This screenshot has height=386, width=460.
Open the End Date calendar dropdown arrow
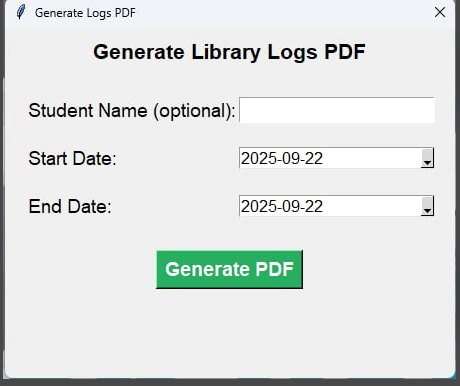pyautogui.click(x=427, y=206)
